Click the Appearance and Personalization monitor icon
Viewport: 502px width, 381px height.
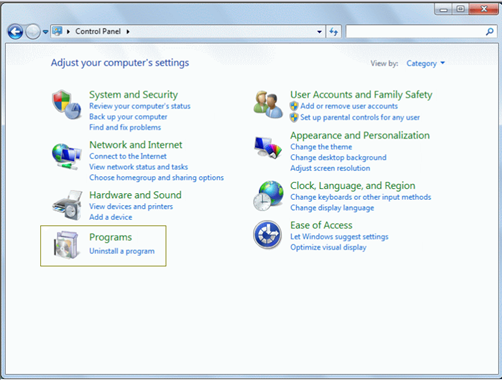[268, 147]
